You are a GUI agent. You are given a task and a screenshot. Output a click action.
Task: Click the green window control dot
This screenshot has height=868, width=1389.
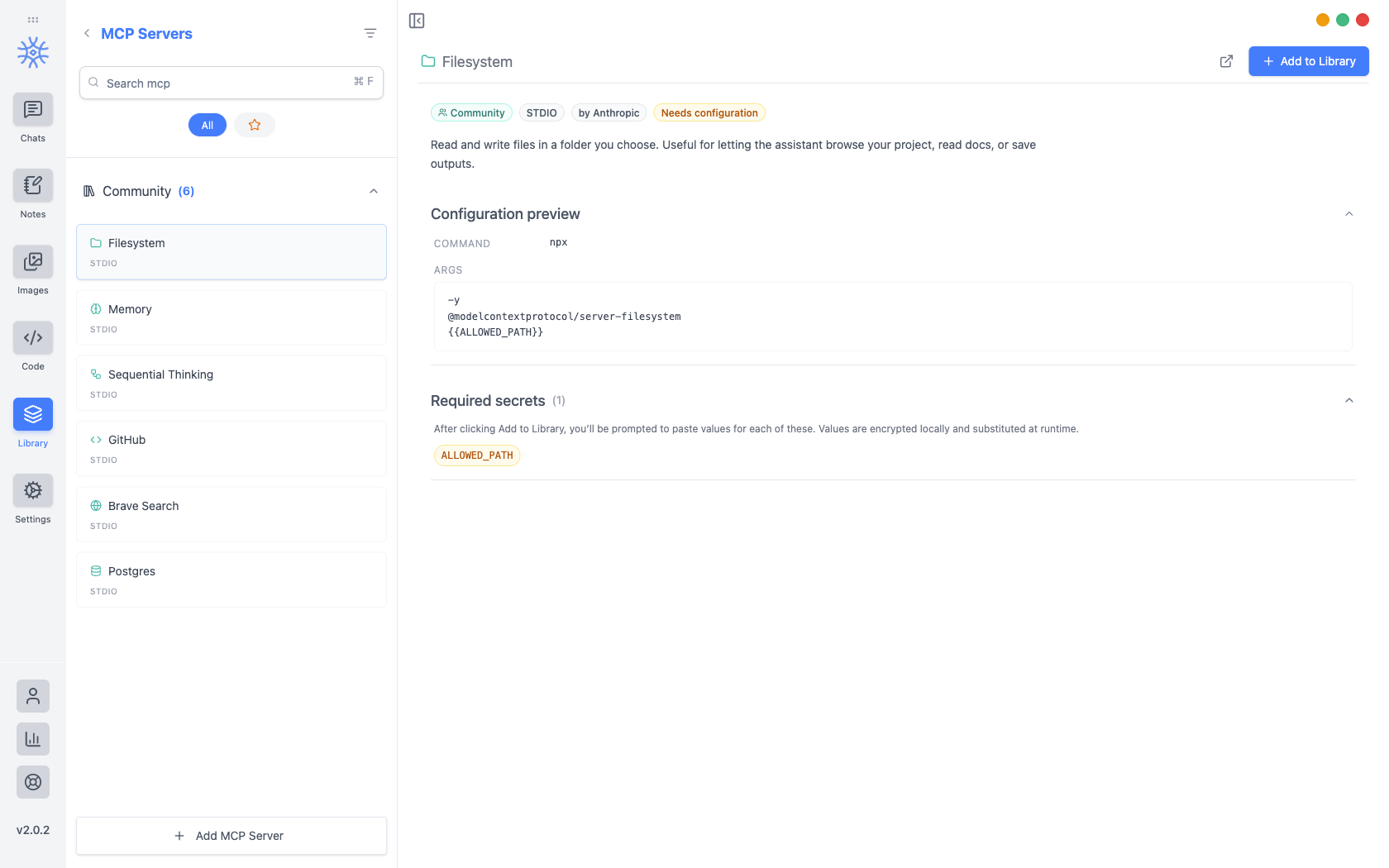coord(1343,20)
